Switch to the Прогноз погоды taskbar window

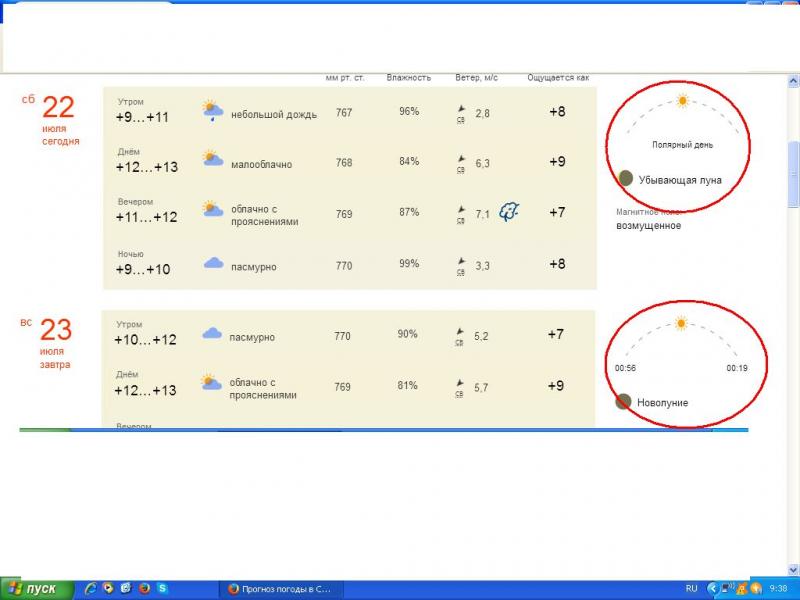click(279, 589)
